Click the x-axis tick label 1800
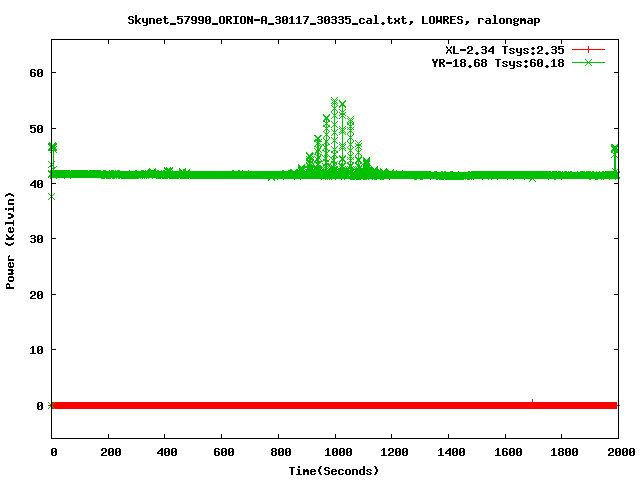The image size is (640, 480). tap(564, 452)
